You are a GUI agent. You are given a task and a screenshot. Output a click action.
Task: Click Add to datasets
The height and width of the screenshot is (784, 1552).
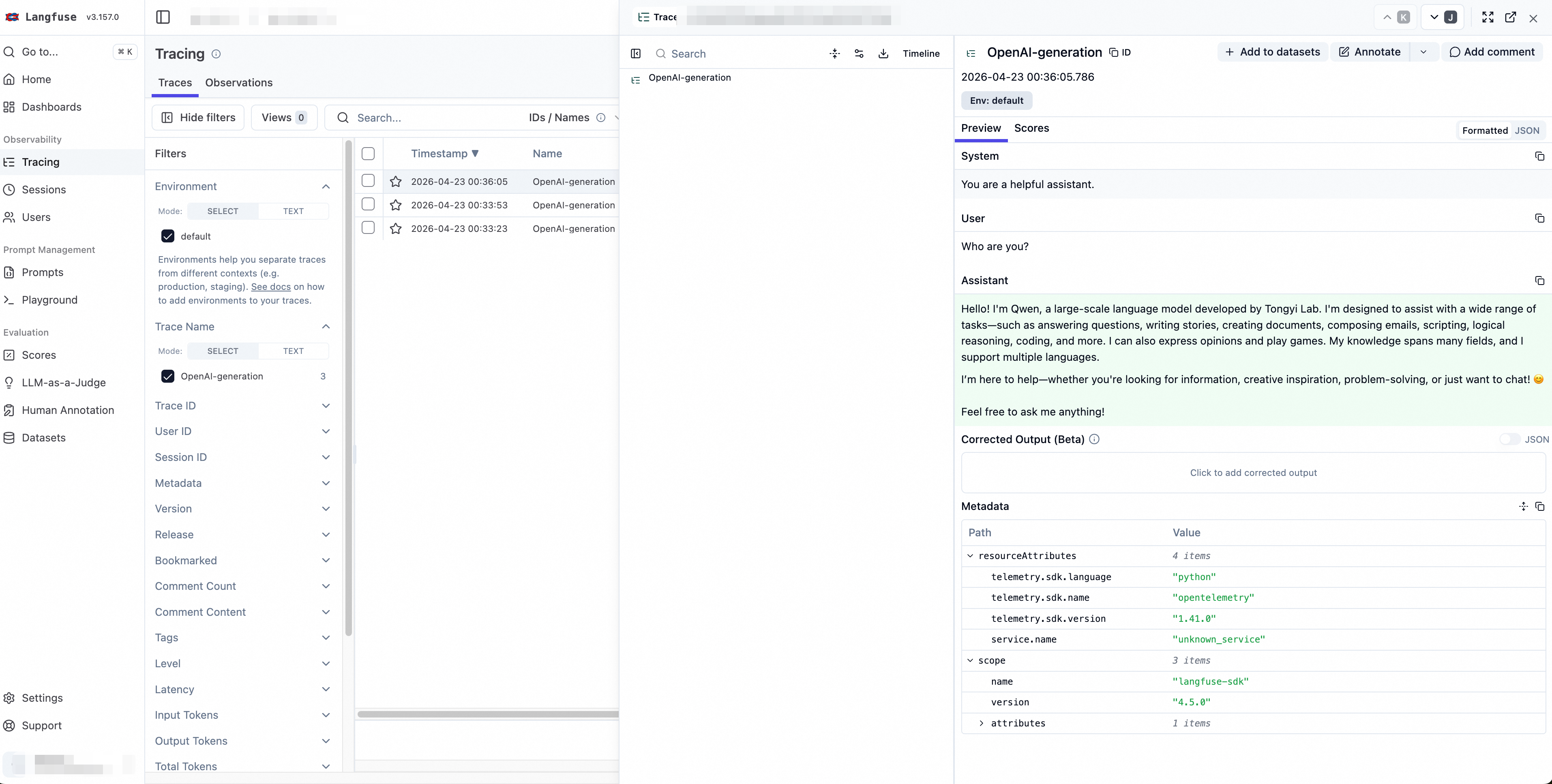(1272, 52)
